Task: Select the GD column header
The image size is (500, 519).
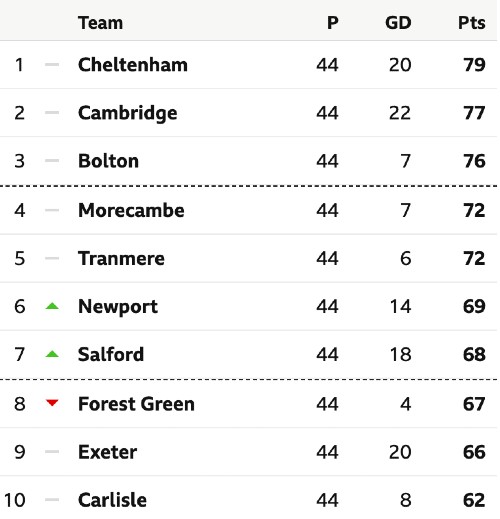Action: (398, 23)
